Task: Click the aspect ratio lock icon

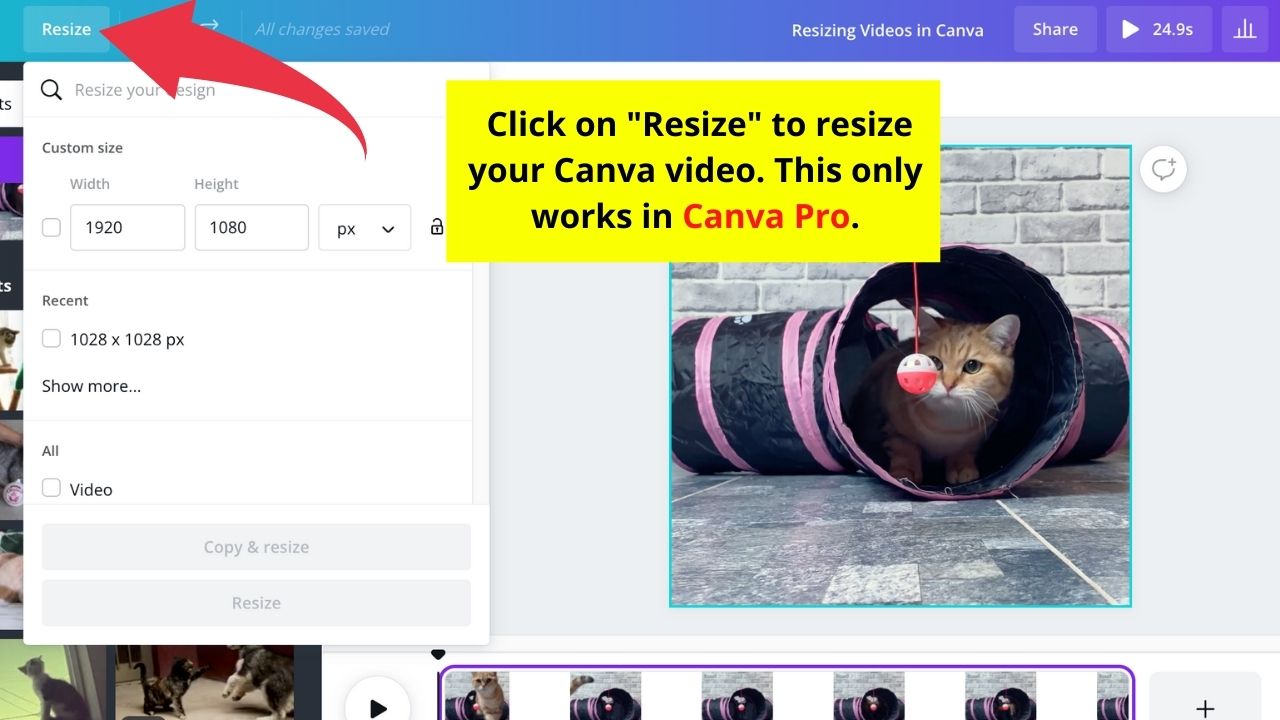Action: [437, 227]
